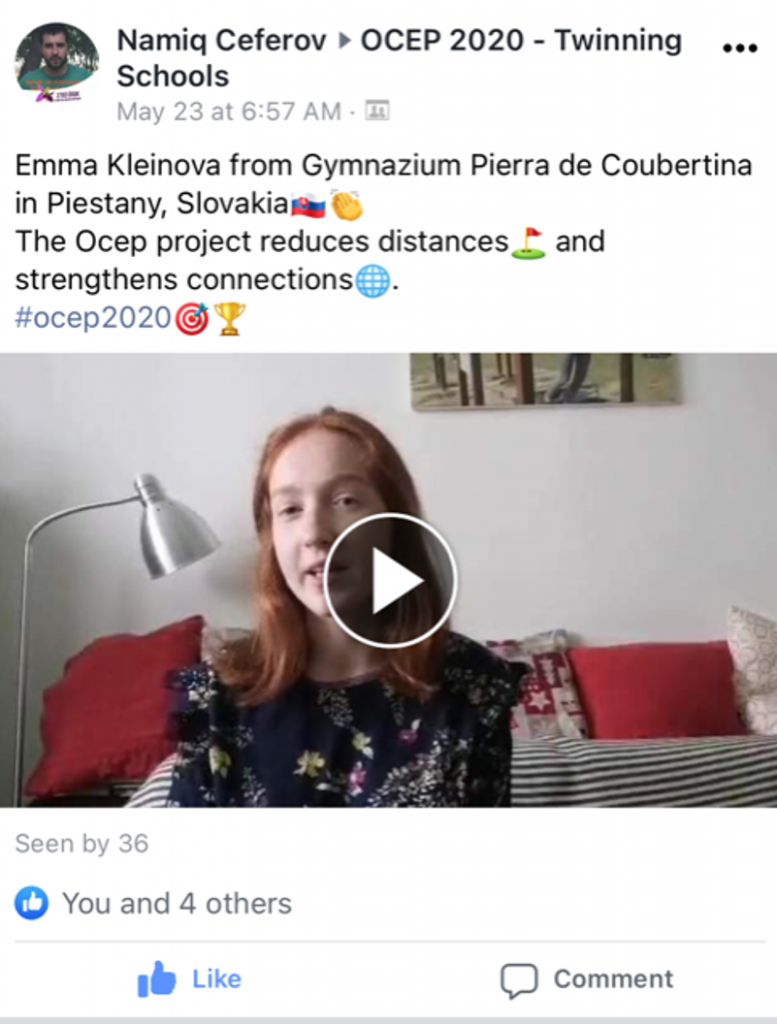The image size is (777, 1024).
Task: Tap the Like button text
Action: click(217, 979)
